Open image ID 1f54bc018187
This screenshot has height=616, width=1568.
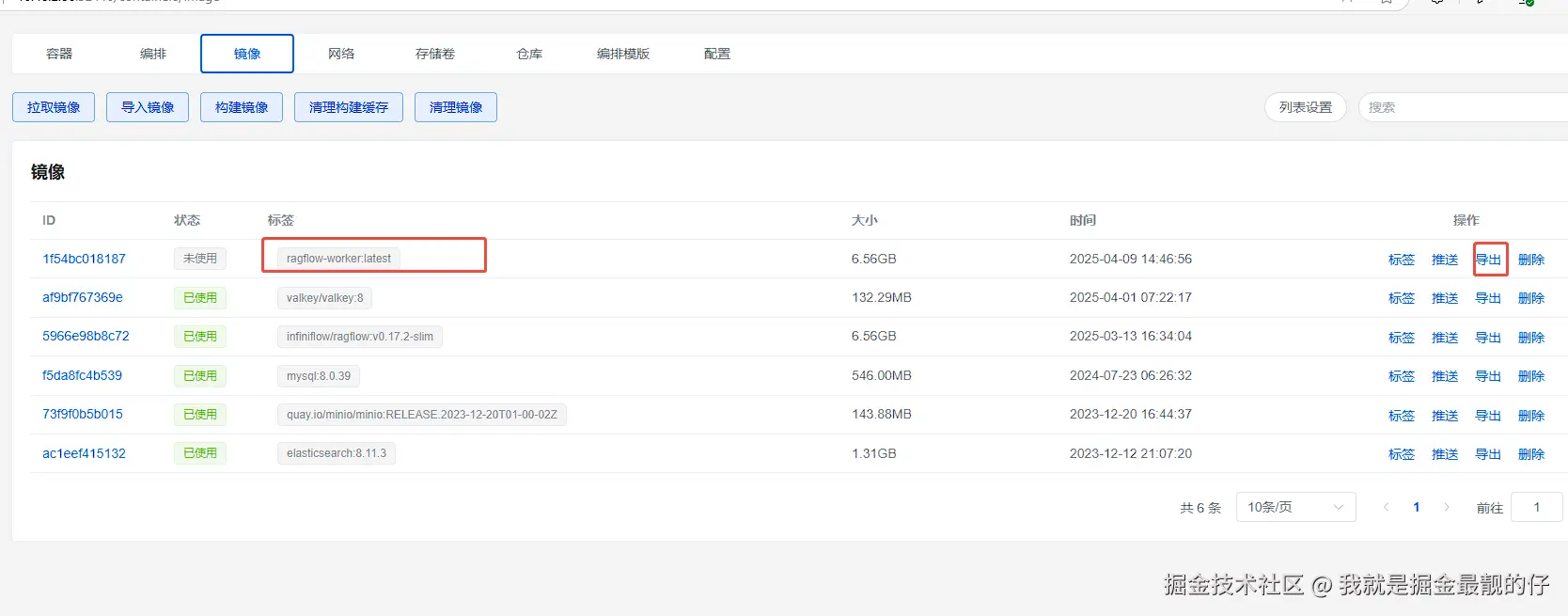[x=84, y=259]
